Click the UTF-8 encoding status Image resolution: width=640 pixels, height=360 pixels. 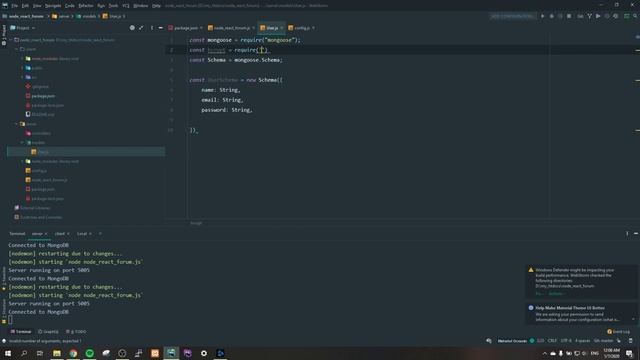(566, 340)
